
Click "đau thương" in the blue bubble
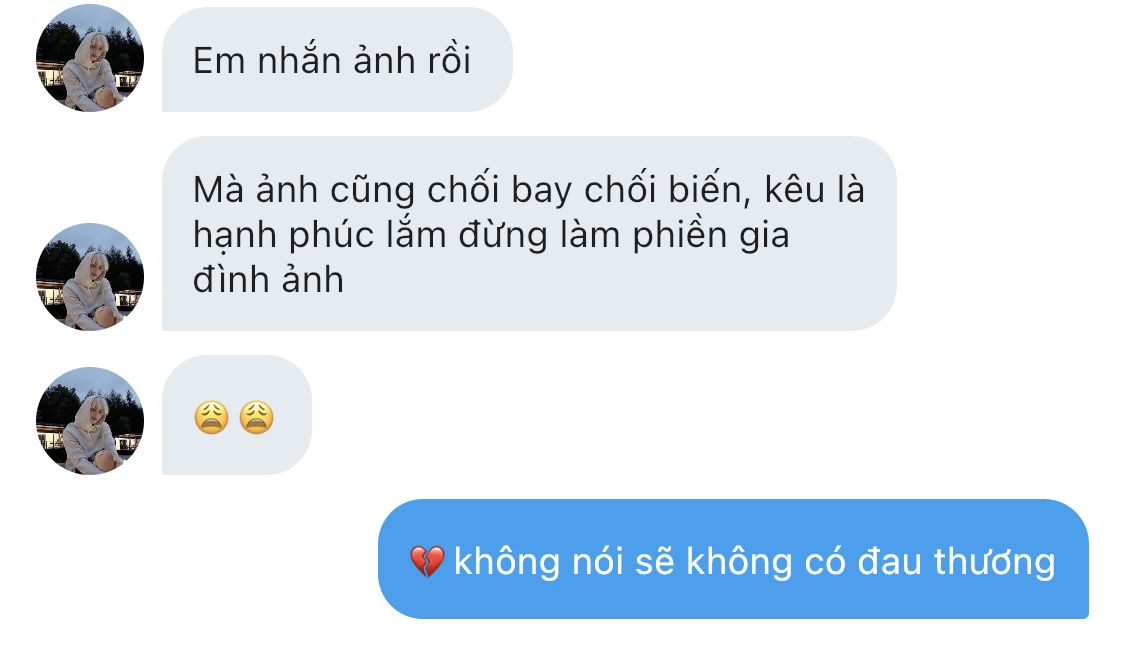click(x=957, y=561)
